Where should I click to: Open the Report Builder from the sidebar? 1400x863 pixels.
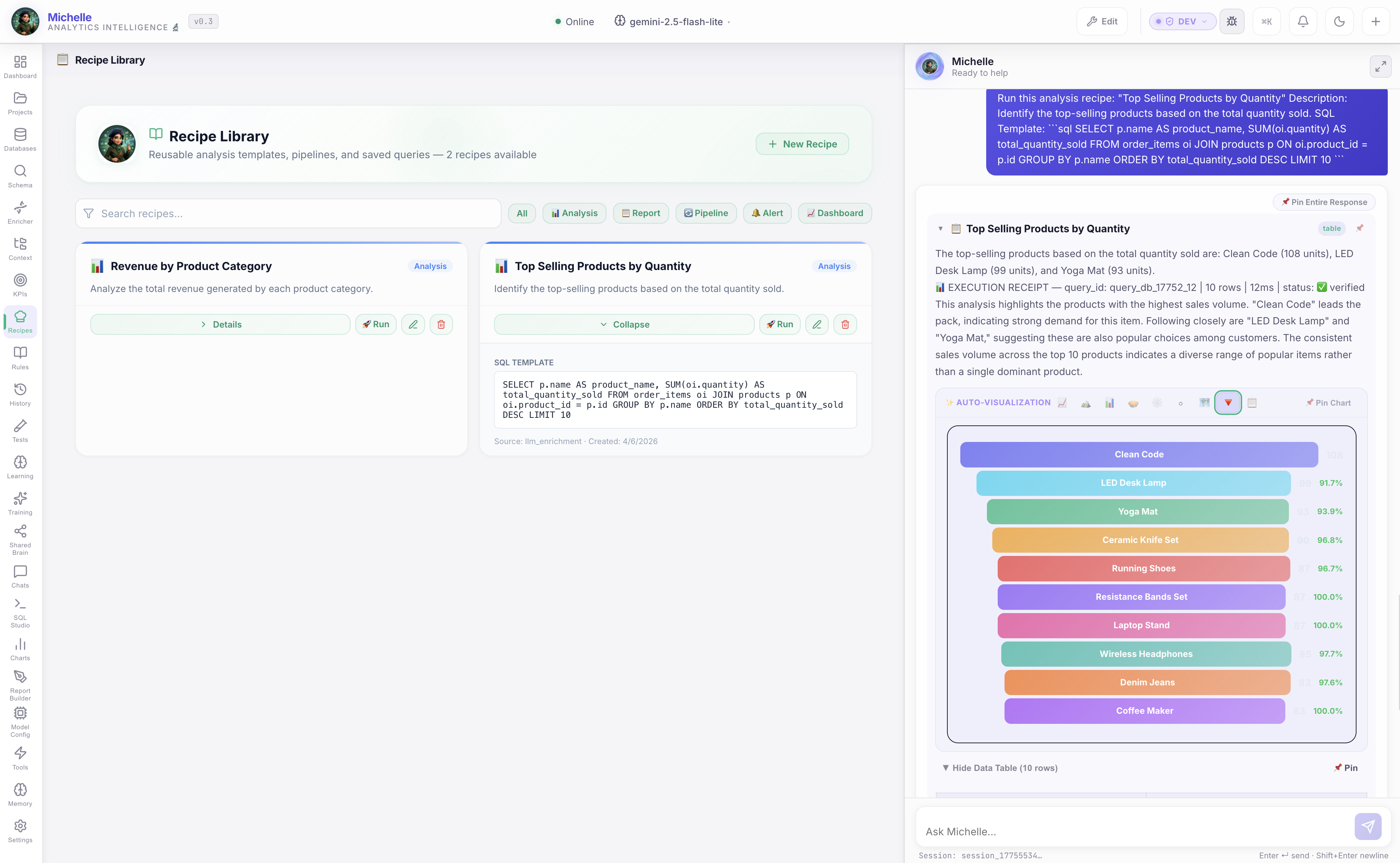tap(20, 682)
